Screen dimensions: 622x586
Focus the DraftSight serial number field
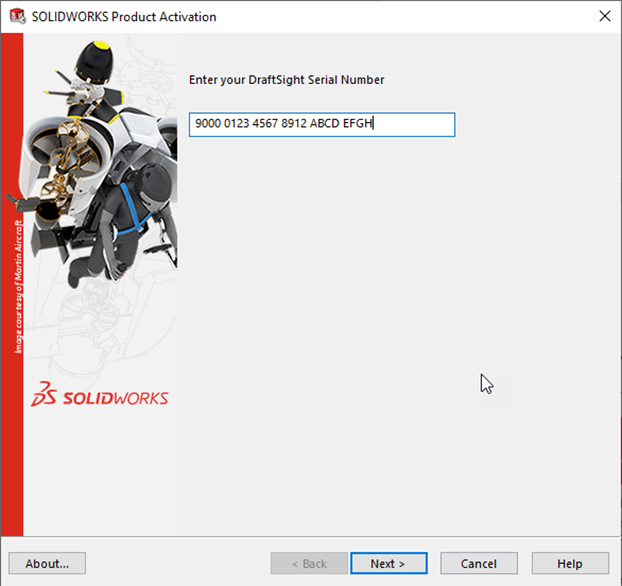(322, 125)
